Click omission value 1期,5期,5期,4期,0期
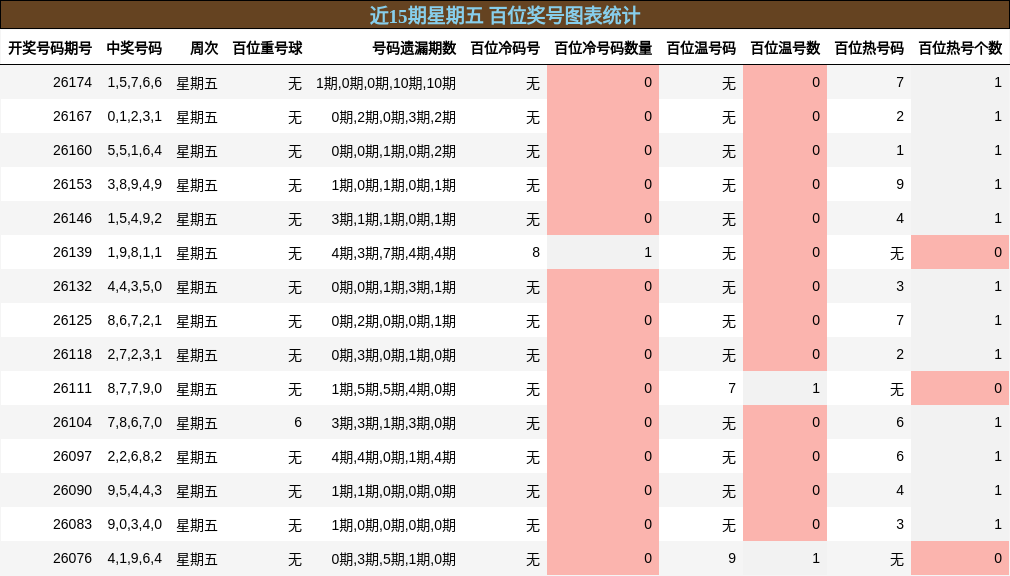This screenshot has width=1010, height=576. [394, 389]
